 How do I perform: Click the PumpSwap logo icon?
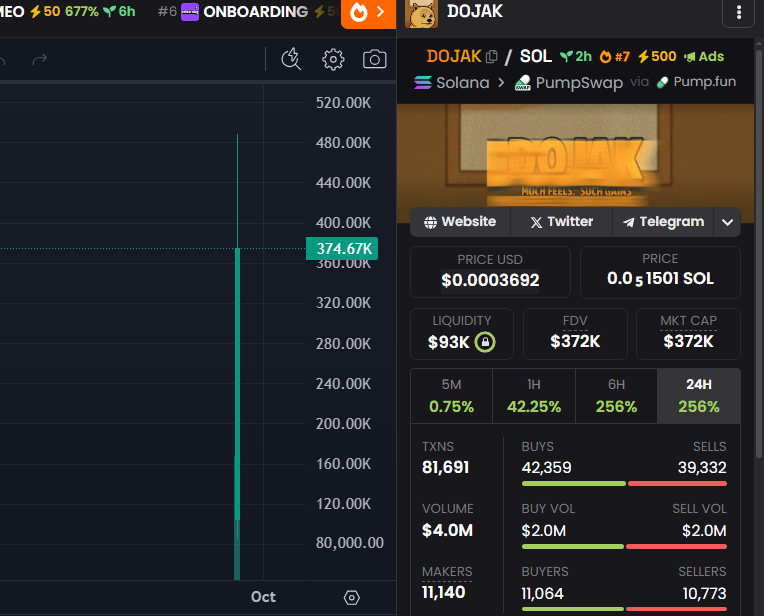point(523,83)
